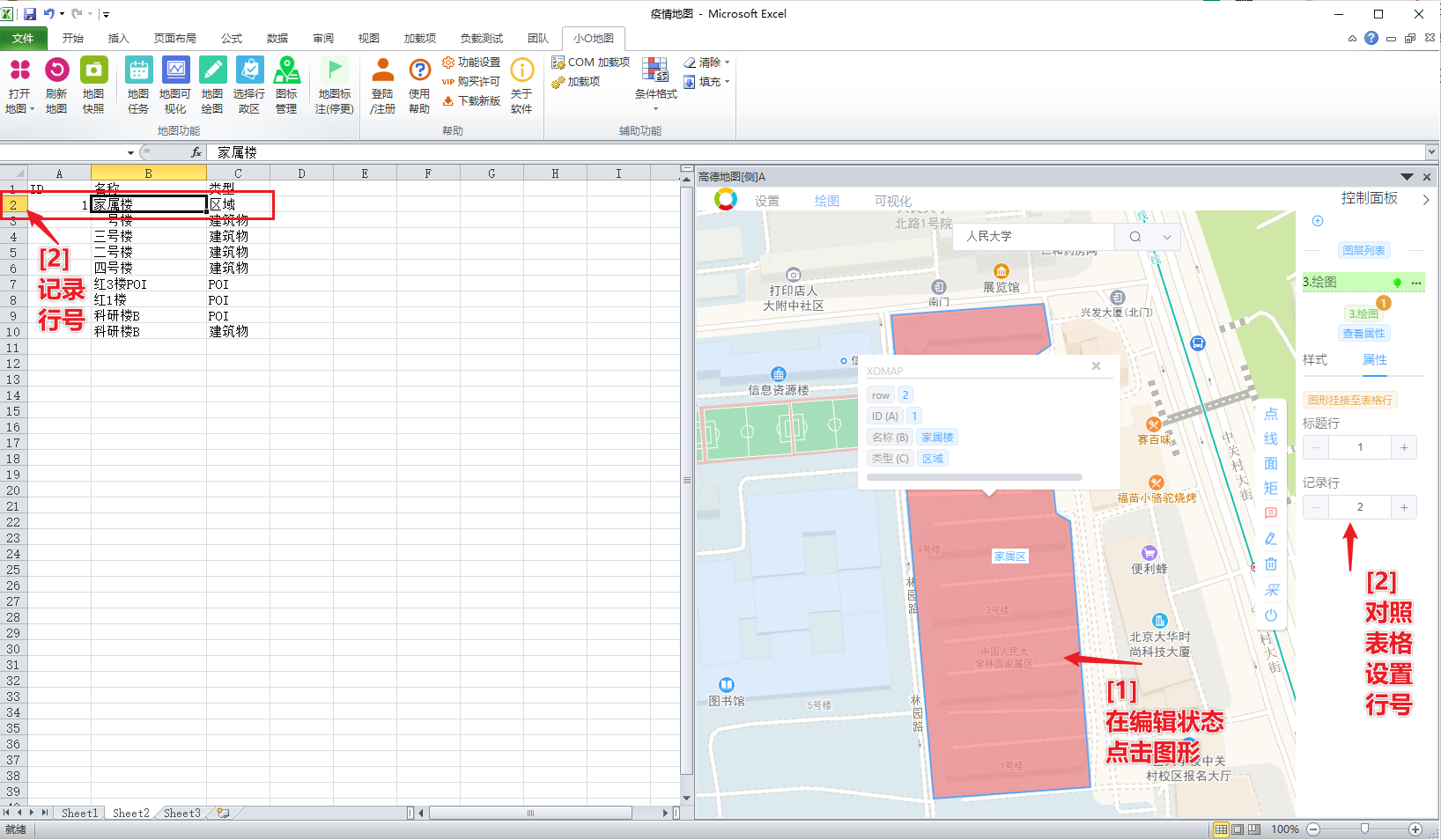
Task: Click 下载新版 download option
Action: pos(471,101)
